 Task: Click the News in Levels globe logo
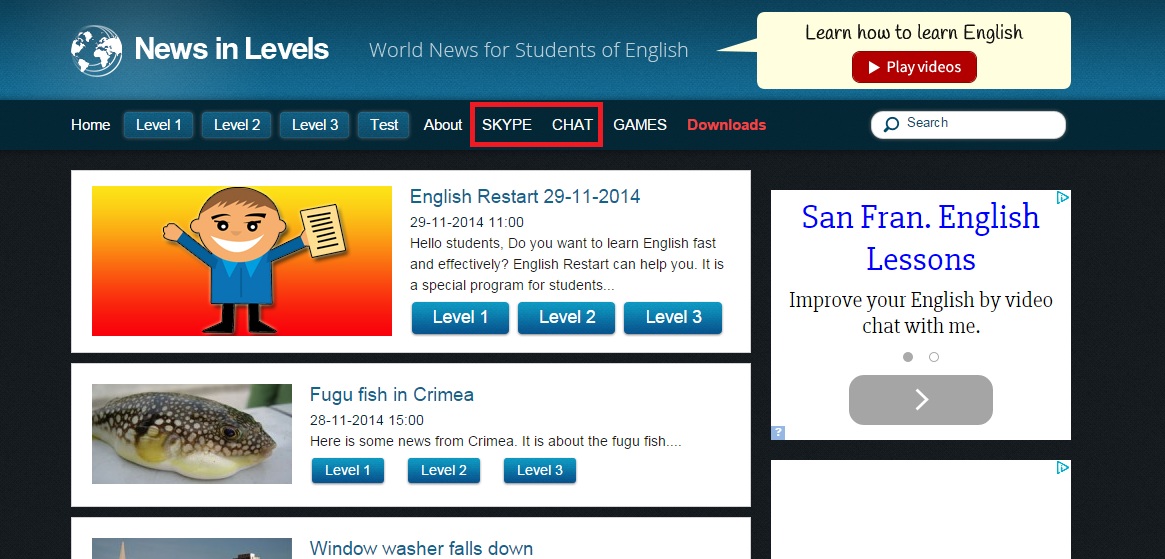click(x=96, y=50)
